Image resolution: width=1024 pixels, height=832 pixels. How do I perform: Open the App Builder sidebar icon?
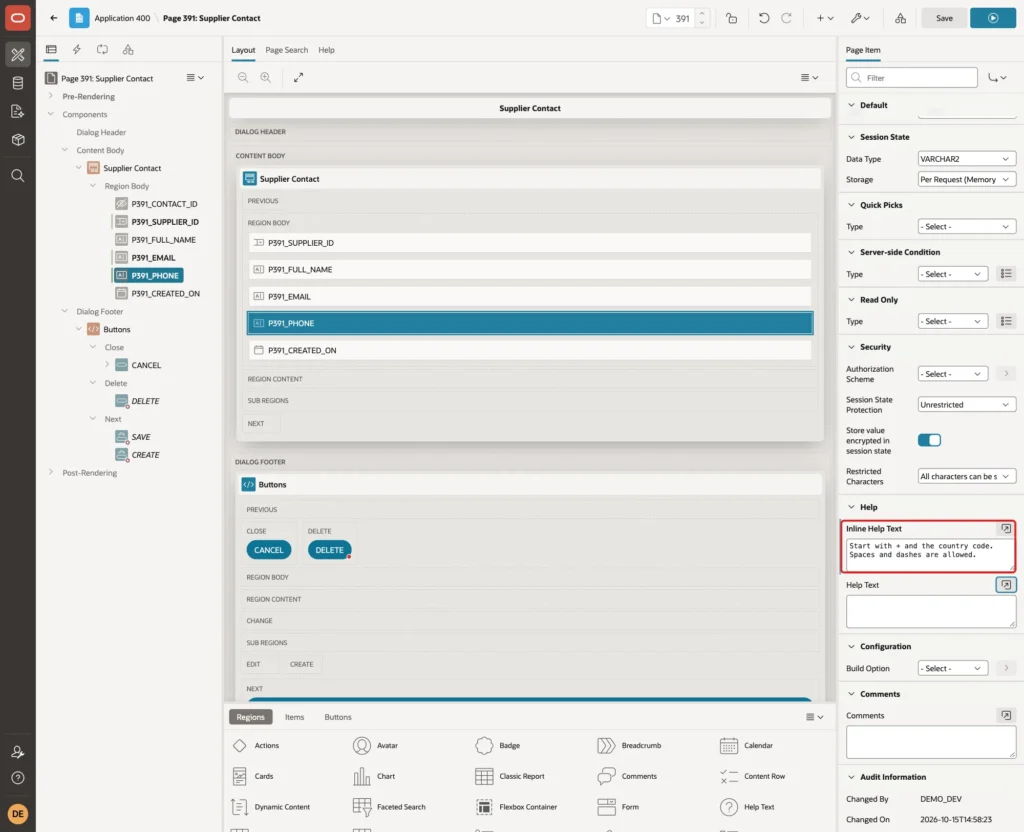pyautogui.click(x=18, y=55)
